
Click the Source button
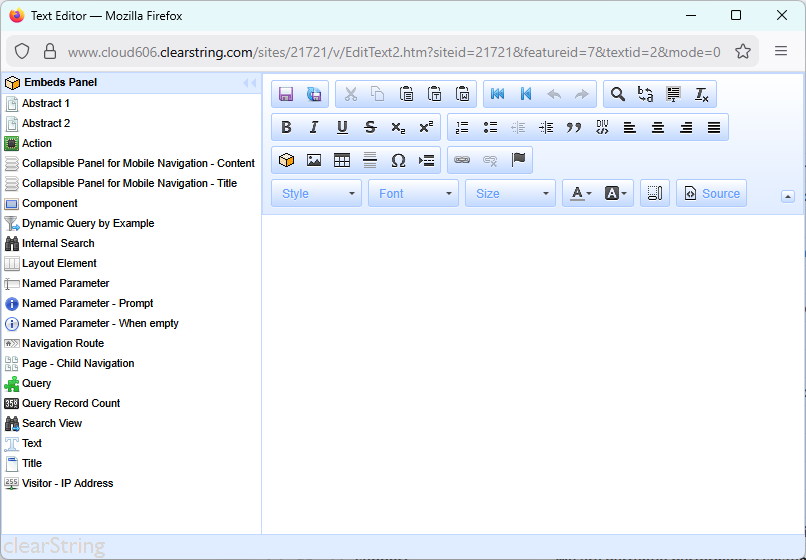pyautogui.click(x=711, y=194)
